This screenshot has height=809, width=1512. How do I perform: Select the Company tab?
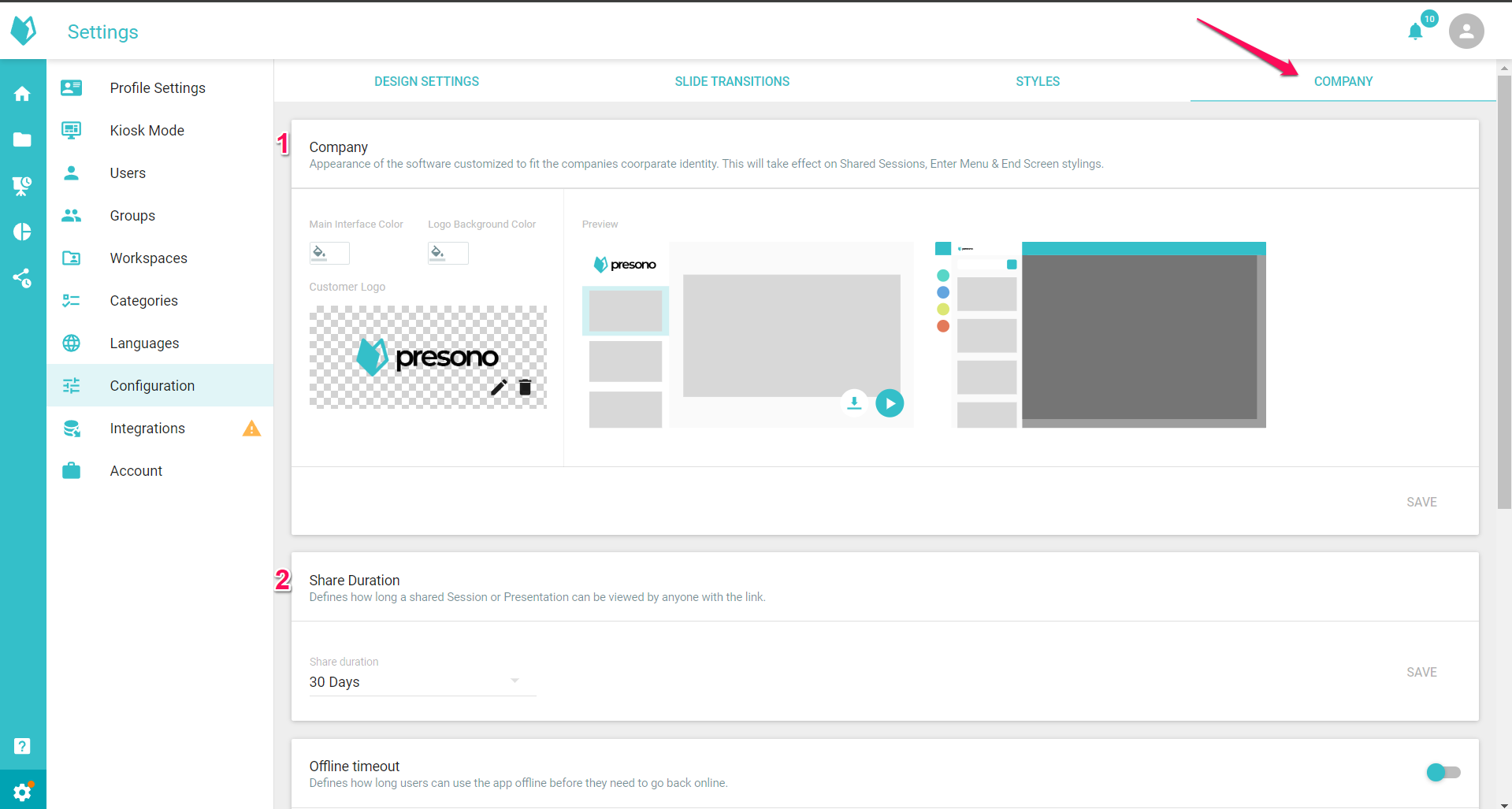point(1343,81)
